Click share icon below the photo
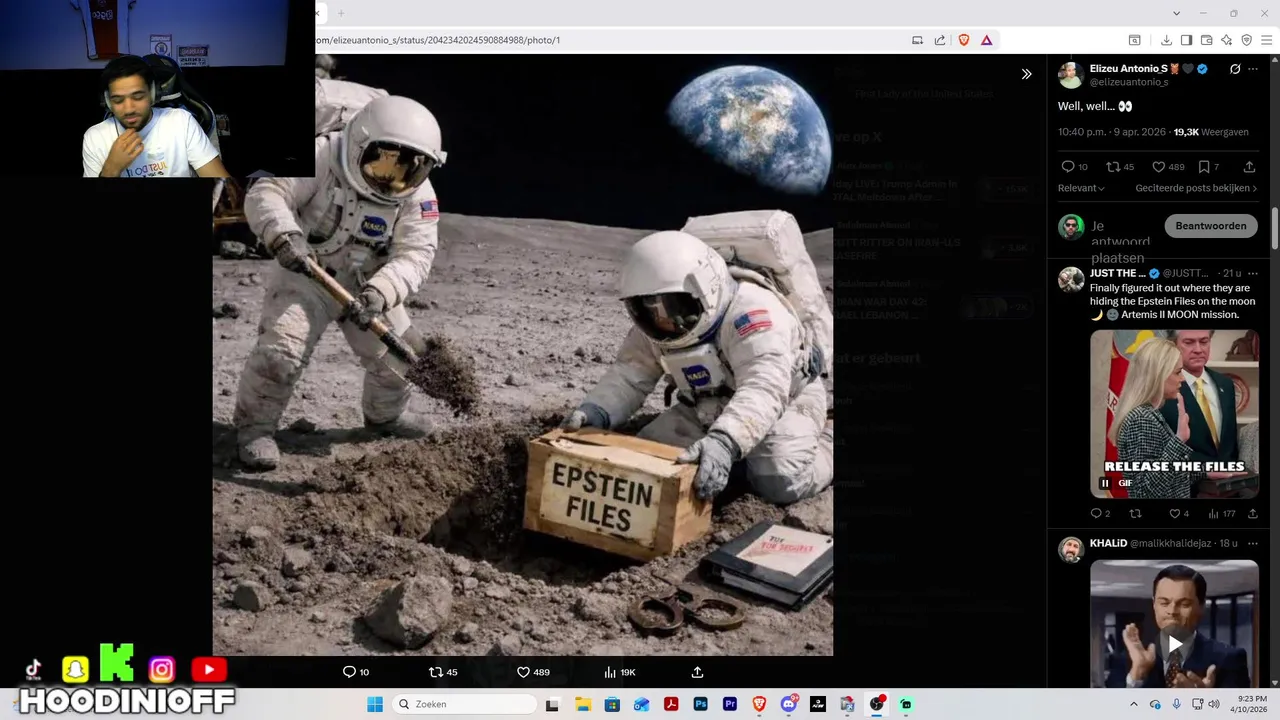1280x720 pixels. click(697, 672)
